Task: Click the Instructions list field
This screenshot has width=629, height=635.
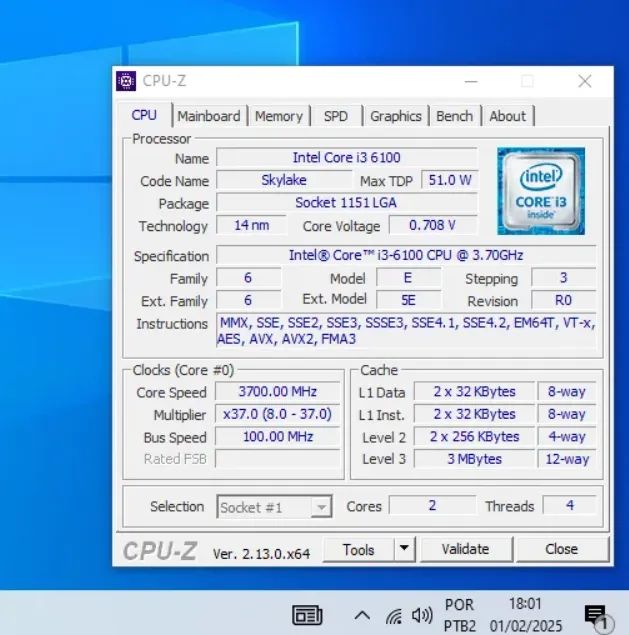Action: (406, 330)
